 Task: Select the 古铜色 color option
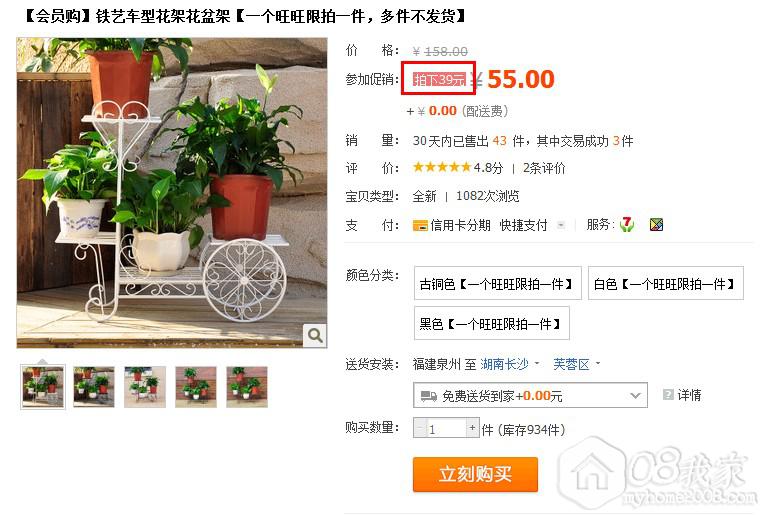(497, 283)
